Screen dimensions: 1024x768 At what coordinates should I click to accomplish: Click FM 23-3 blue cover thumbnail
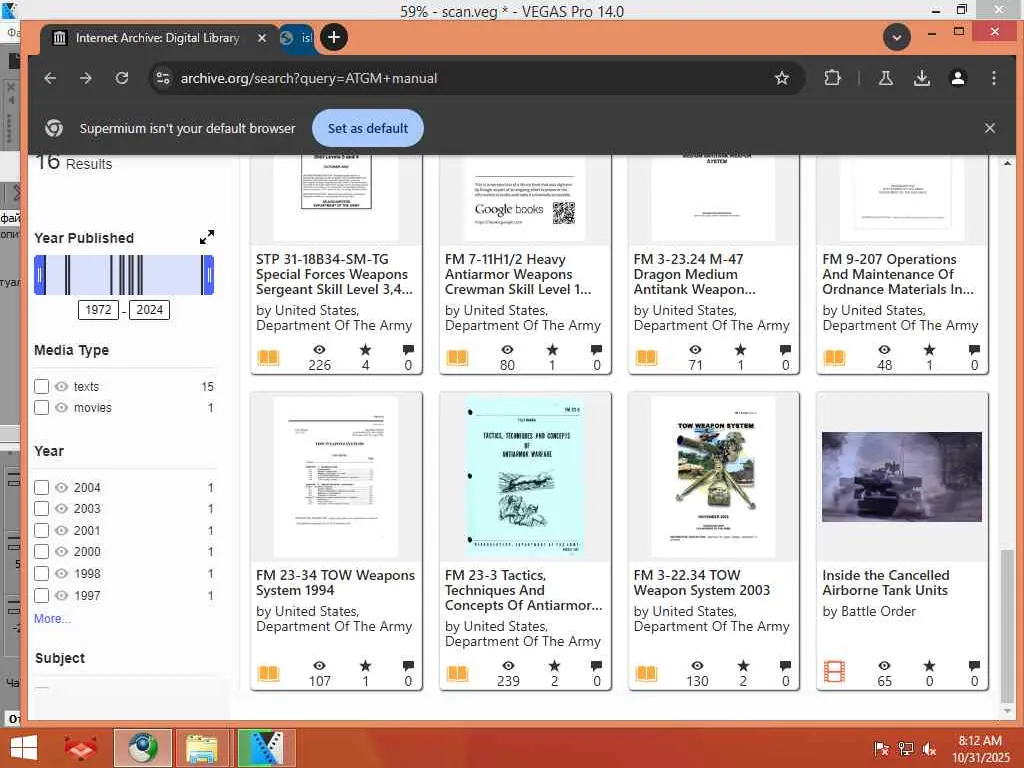point(525,477)
